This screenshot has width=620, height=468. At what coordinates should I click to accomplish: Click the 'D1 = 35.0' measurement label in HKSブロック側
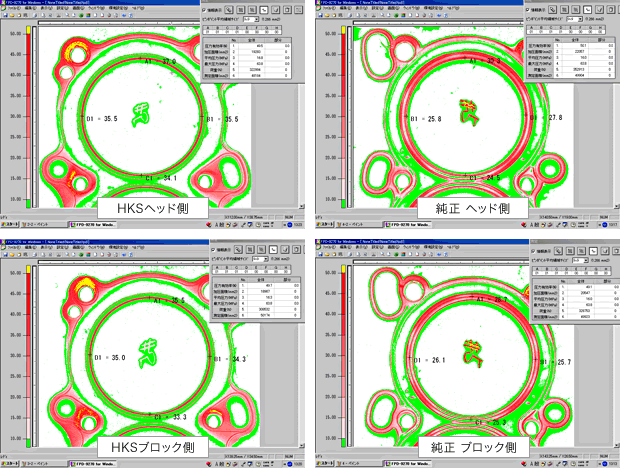click(110, 358)
